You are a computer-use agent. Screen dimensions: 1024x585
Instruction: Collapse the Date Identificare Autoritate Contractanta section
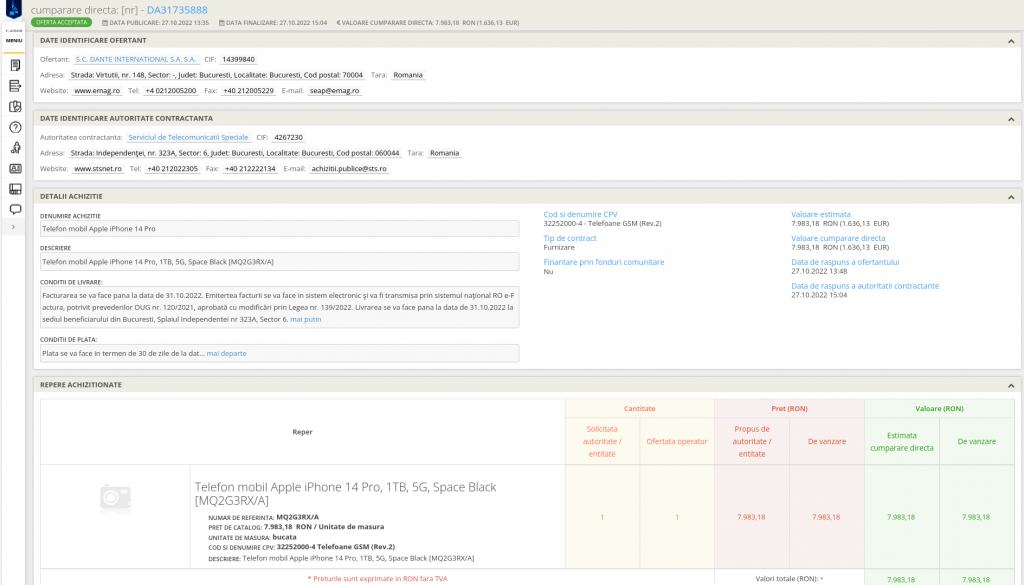(x=1011, y=119)
